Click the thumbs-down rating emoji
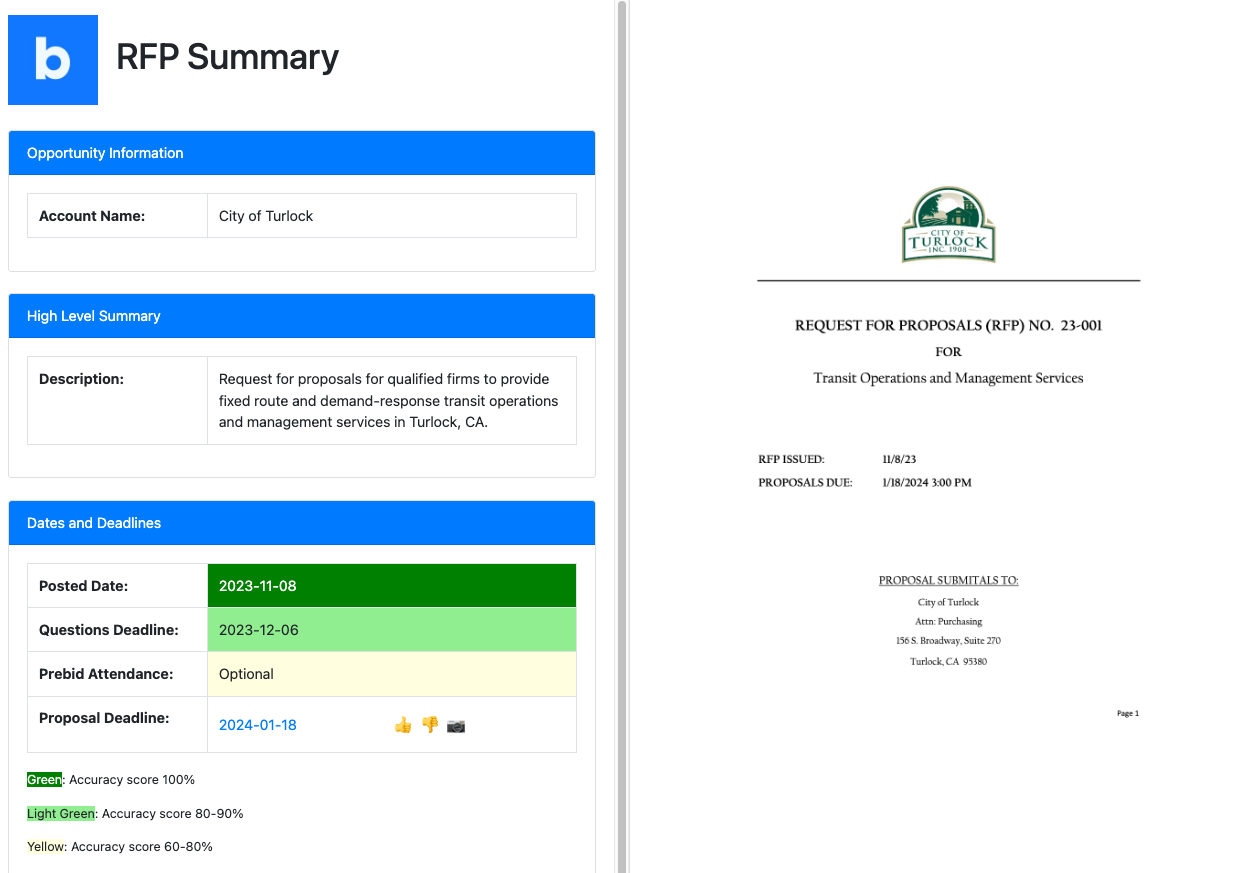Image resolution: width=1250 pixels, height=873 pixels. [x=429, y=724]
